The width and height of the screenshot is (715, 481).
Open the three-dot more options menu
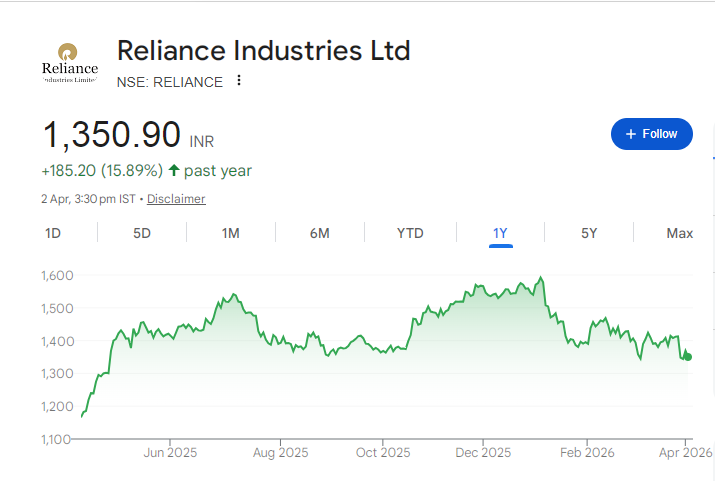[x=238, y=81]
